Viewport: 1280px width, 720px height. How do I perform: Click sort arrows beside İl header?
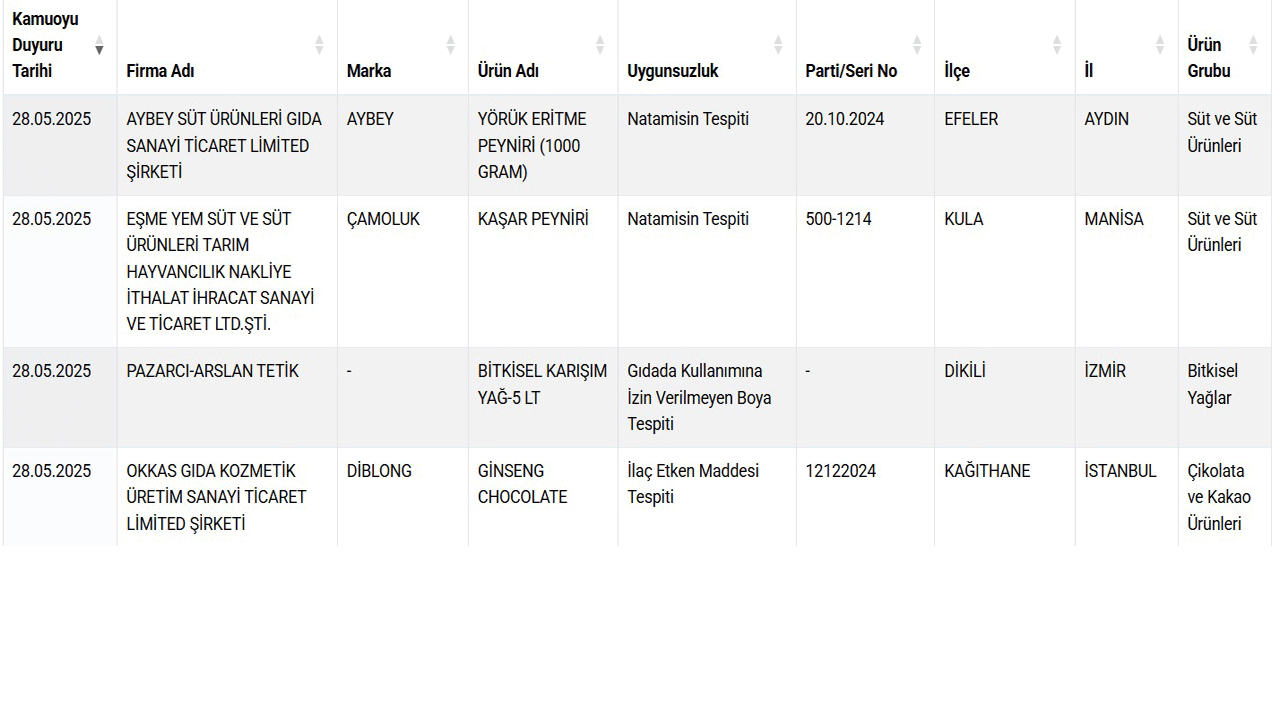(x=1160, y=45)
